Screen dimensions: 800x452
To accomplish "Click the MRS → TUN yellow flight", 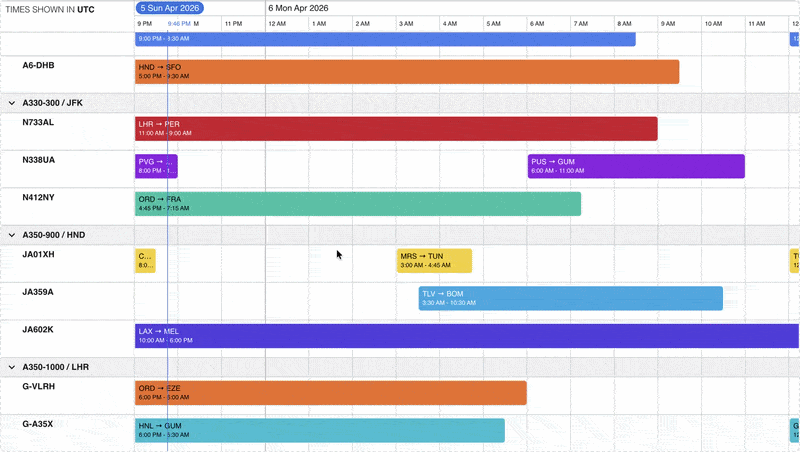I will point(435,261).
